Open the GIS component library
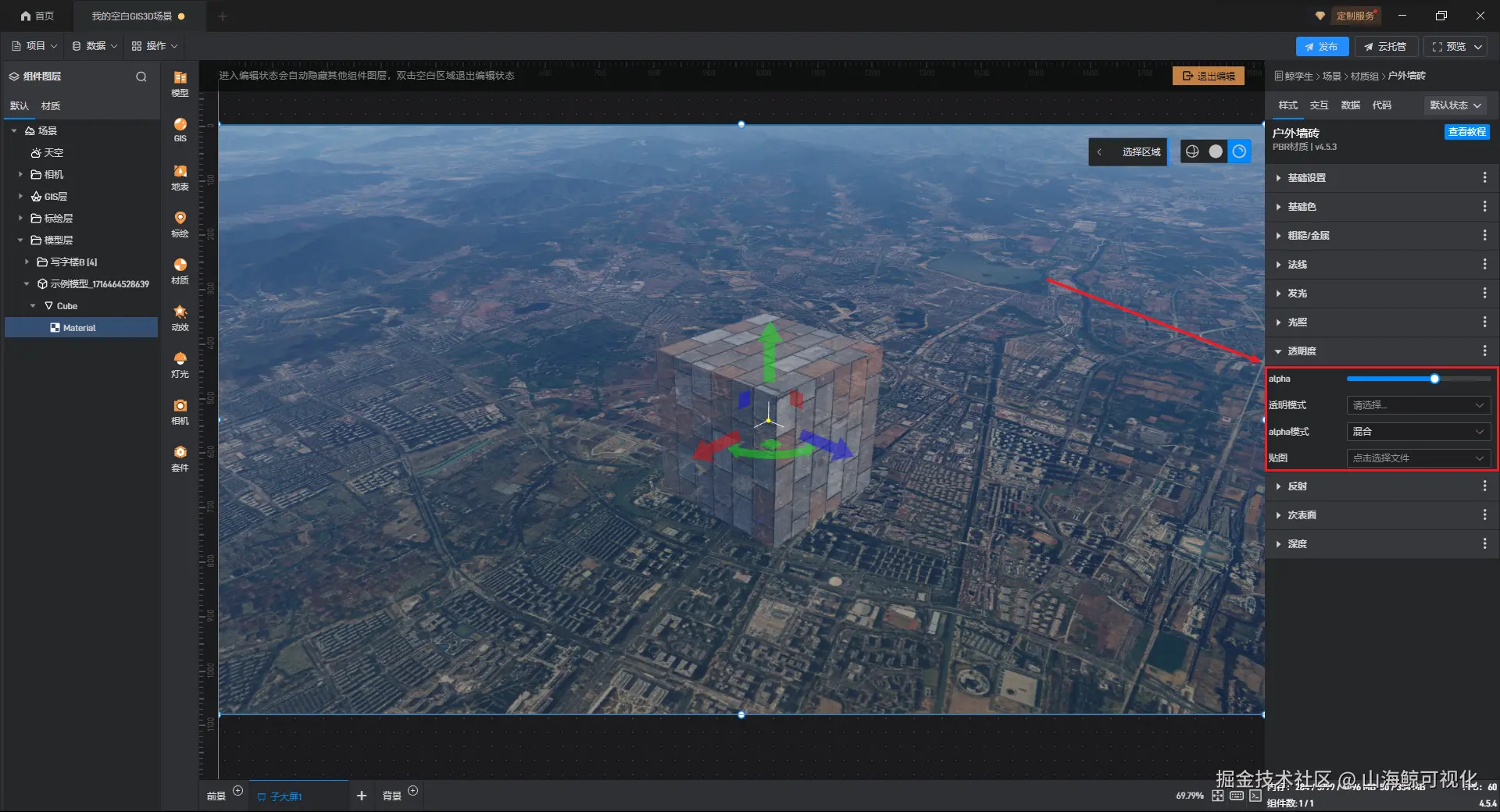The width and height of the screenshot is (1500, 812). [180, 130]
